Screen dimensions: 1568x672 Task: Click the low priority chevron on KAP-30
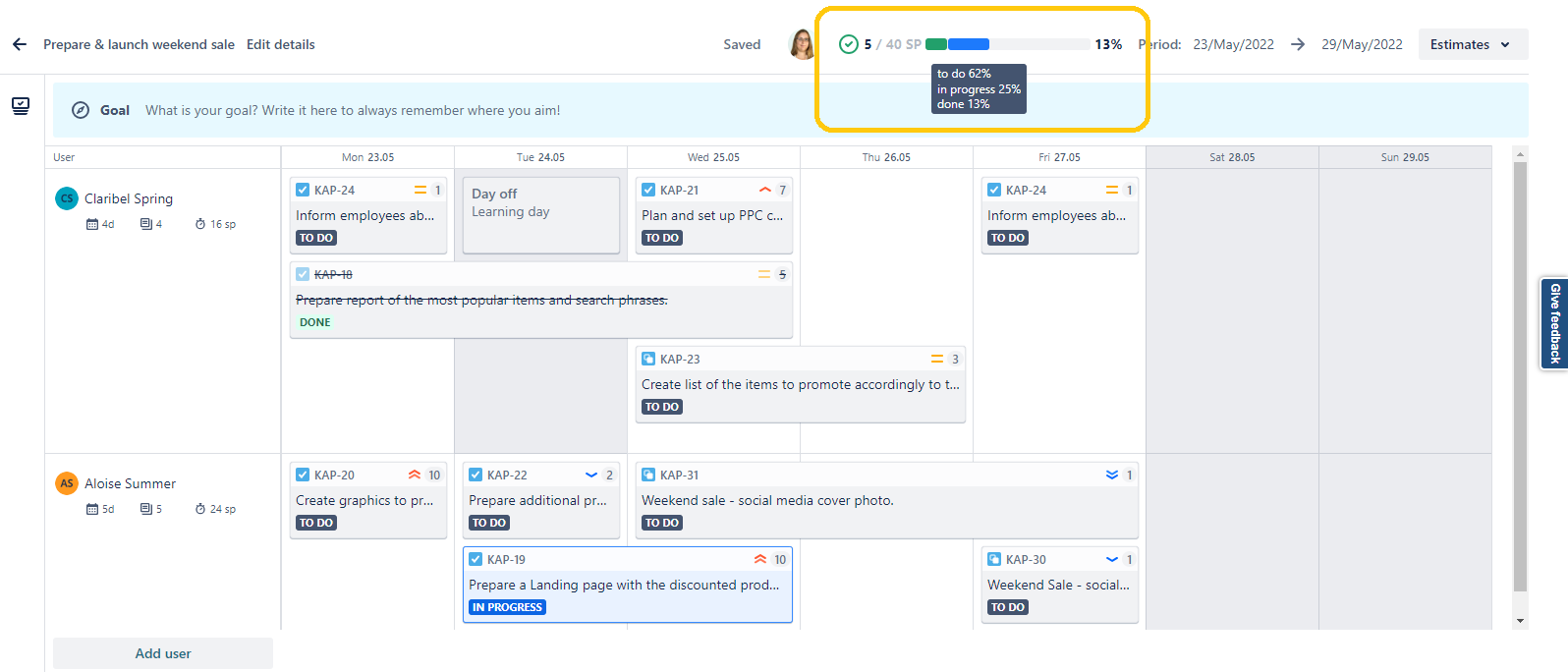click(x=1112, y=559)
